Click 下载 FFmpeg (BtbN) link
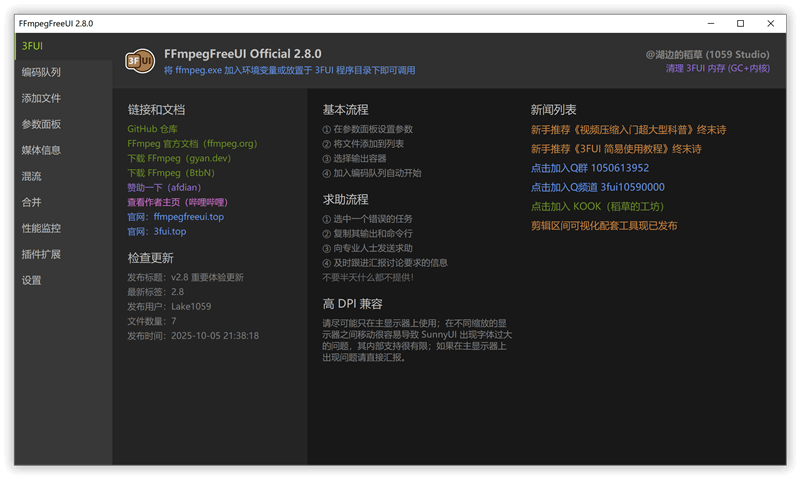The width and height of the screenshot is (800, 479). click(x=174, y=173)
